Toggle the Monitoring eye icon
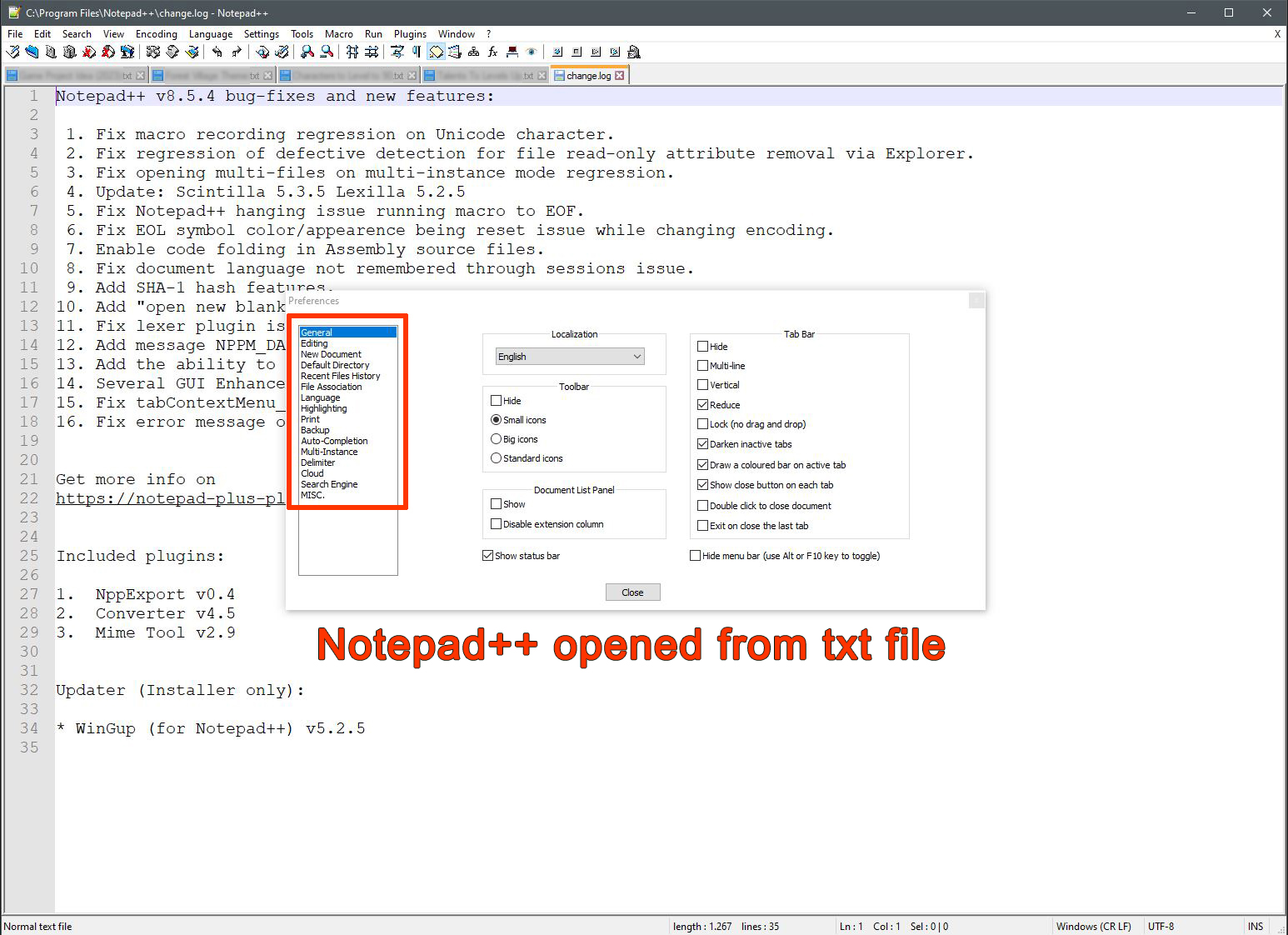This screenshot has width=1288, height=935. pos(532,52)
